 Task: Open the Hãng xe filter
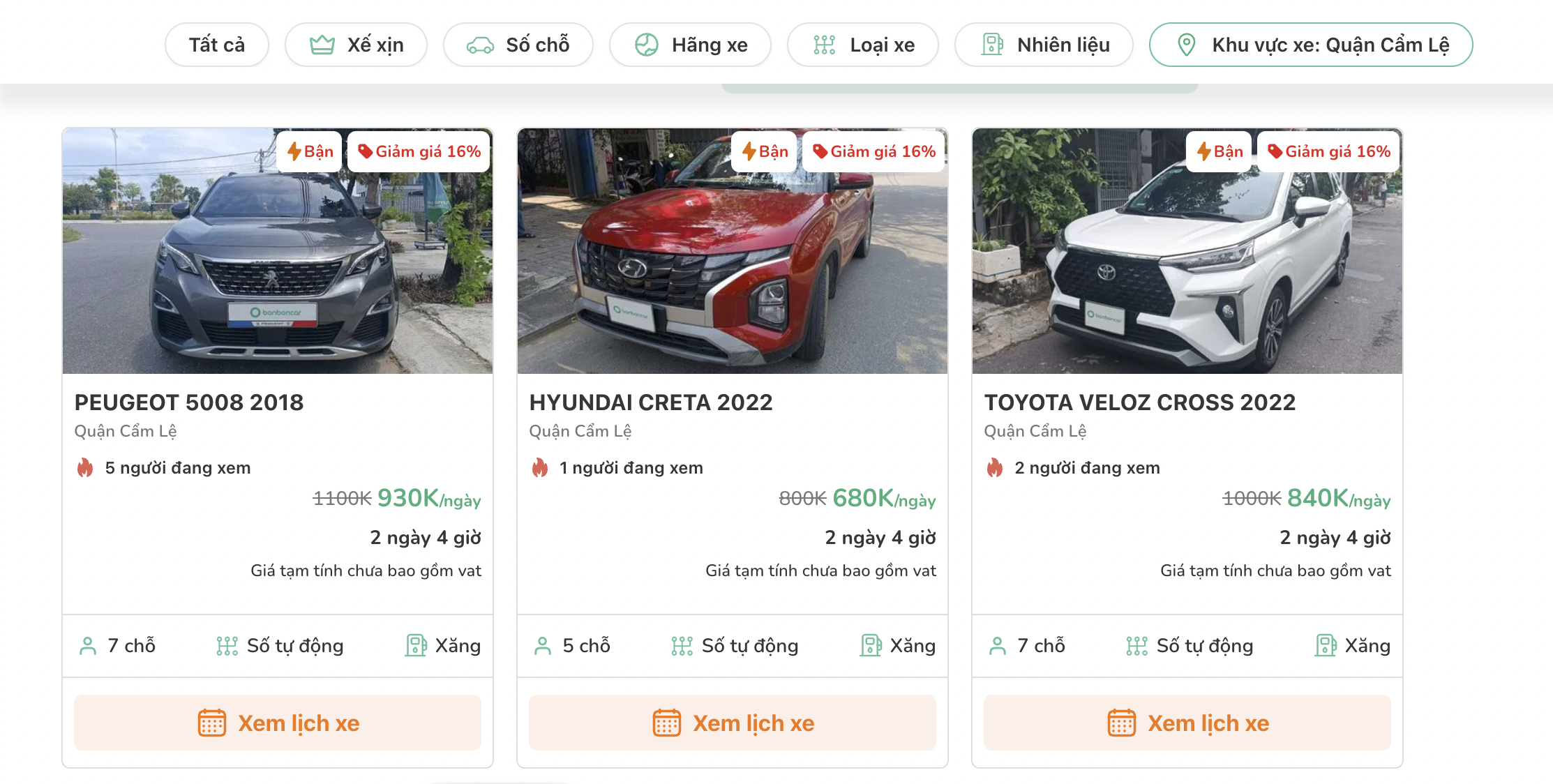pos(690,45)
